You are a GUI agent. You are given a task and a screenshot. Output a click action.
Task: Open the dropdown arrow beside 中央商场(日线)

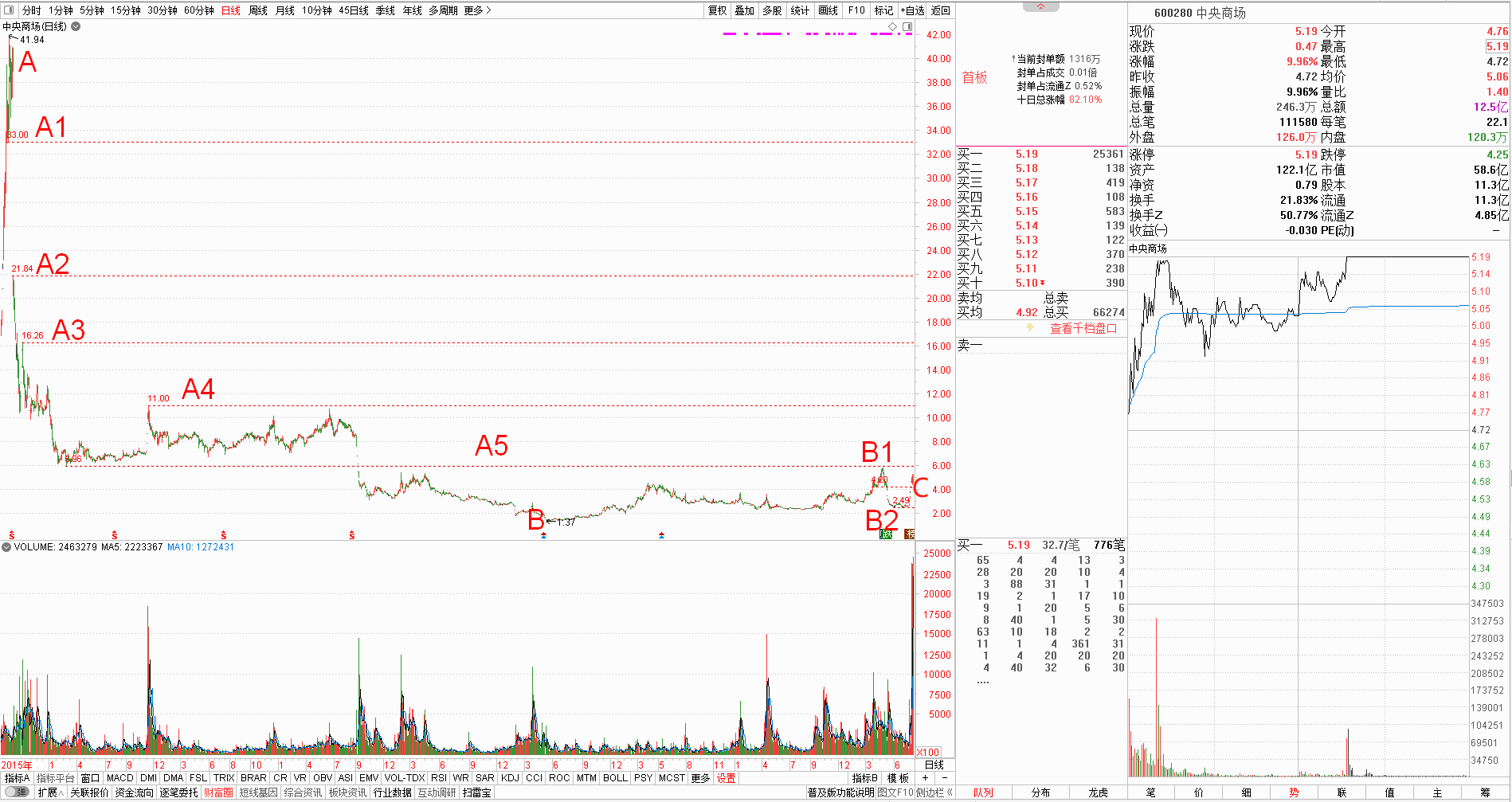point(76,26)
